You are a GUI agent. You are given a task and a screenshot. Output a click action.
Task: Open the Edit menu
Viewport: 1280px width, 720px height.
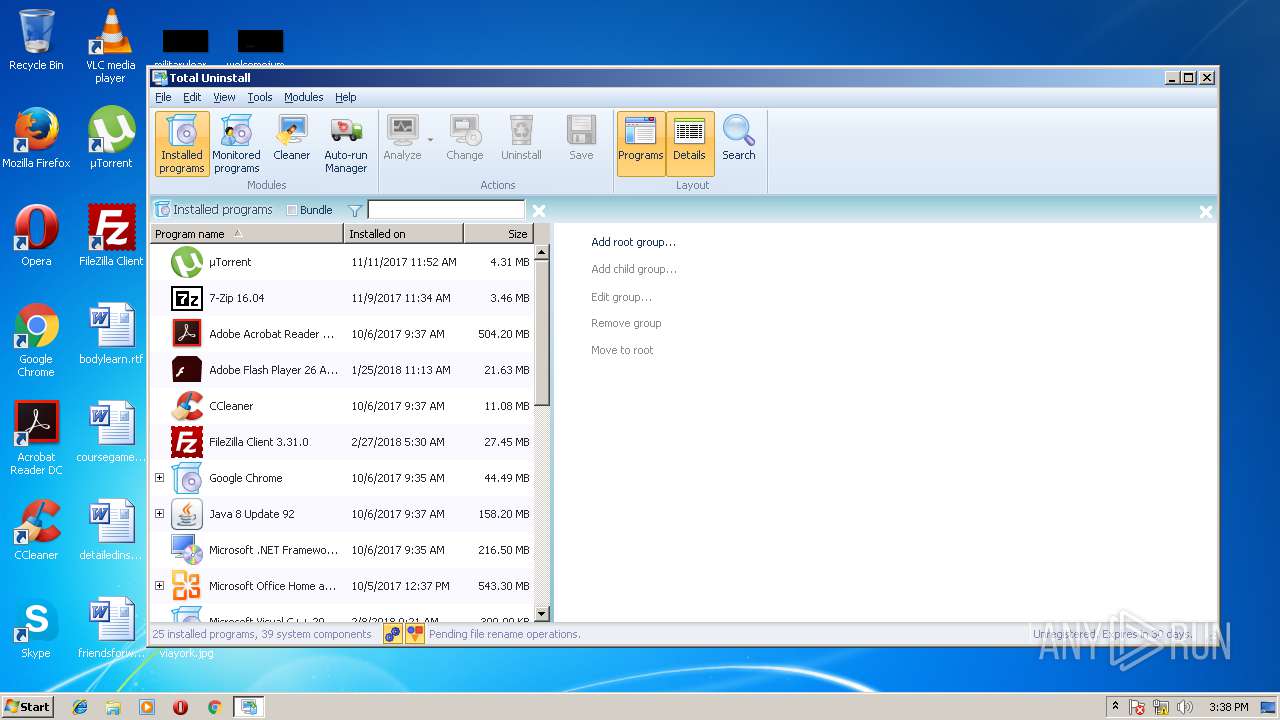point(192,97)
